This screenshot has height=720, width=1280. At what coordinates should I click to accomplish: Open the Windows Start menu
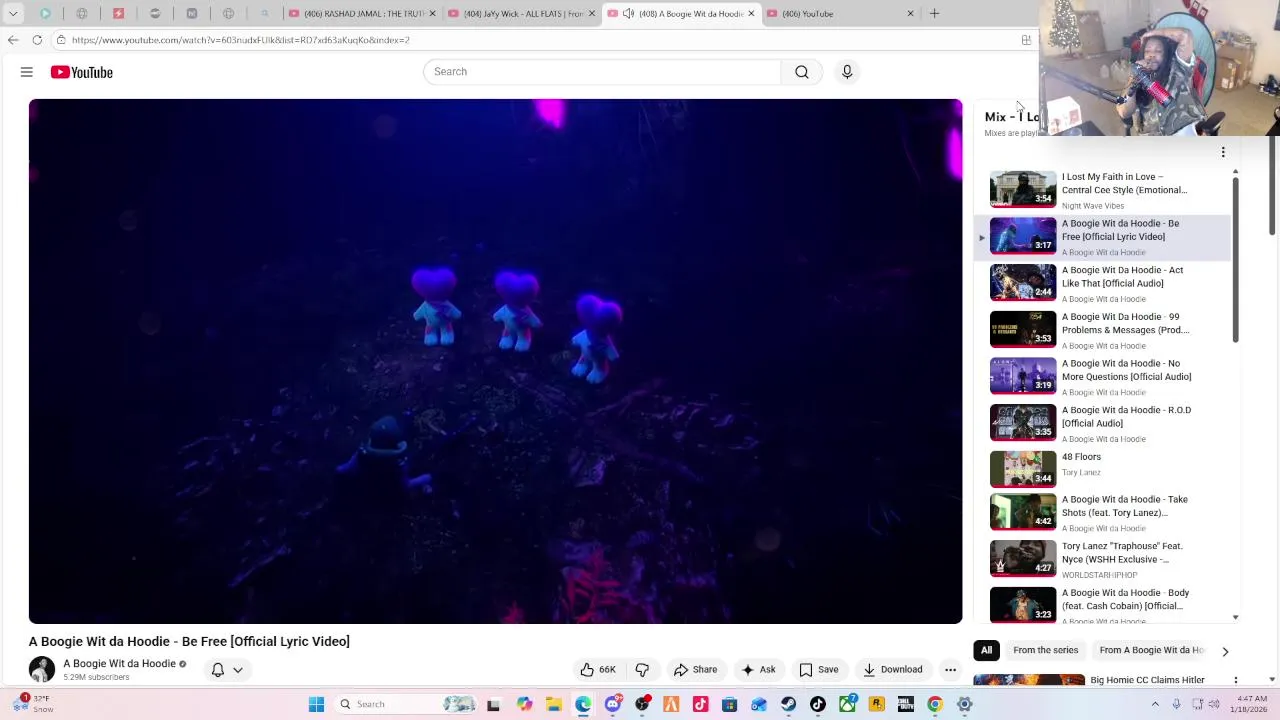[316, 704]
